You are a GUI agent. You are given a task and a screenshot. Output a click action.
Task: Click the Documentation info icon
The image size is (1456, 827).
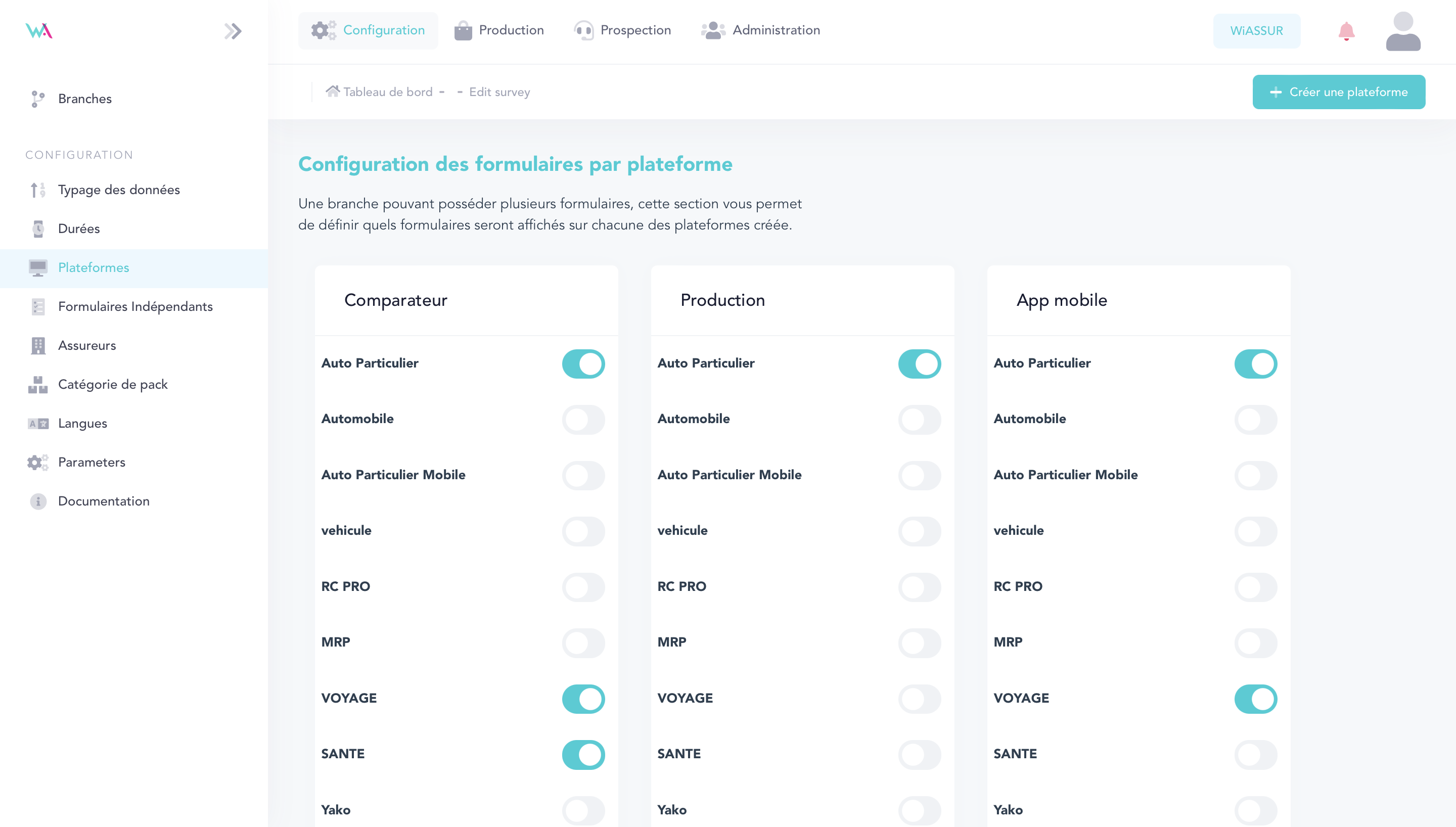coord(37,501)
